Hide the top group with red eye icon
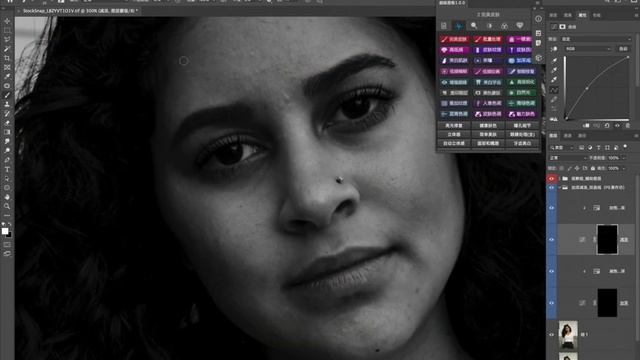Image resolution: width=640 pixels, height=360 pixels. 551,179
